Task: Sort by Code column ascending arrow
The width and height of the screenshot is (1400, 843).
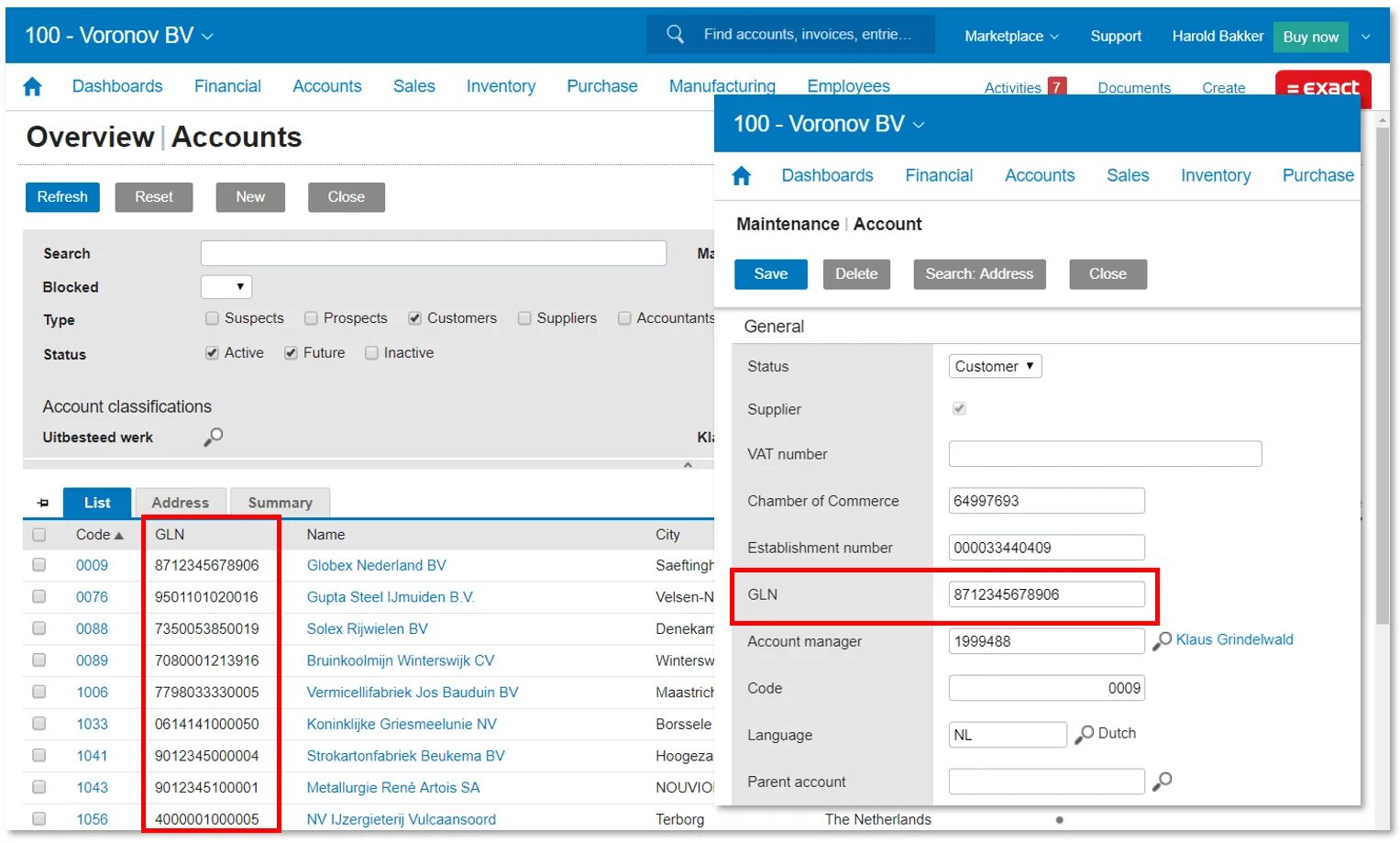Action: pos(118,535)
